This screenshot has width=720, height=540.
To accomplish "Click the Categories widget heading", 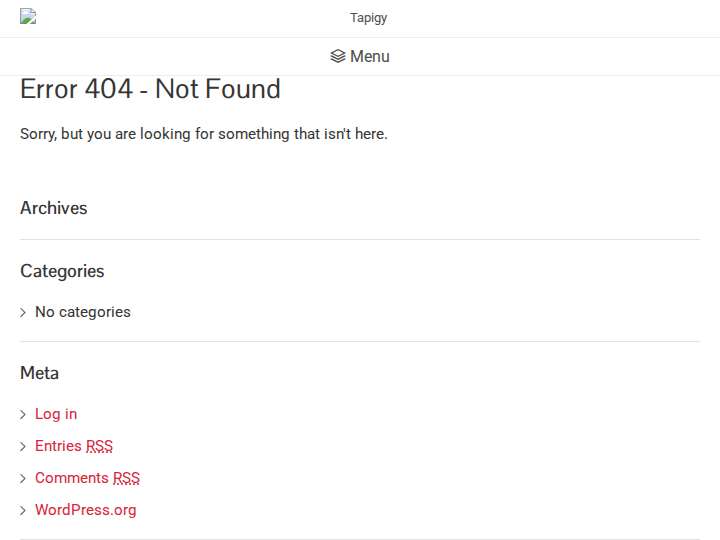I will [62, 271].
